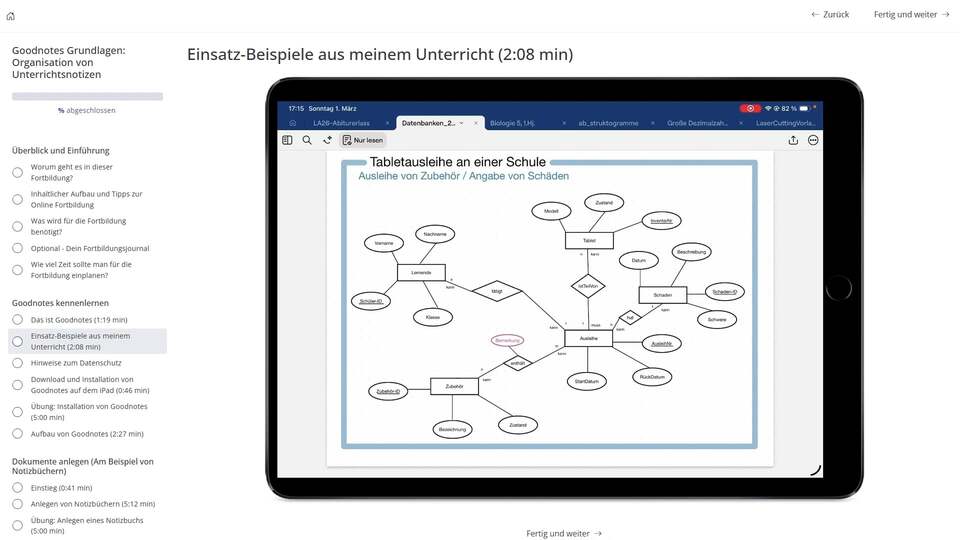Click the 'Lernende' entity rectangle
Image resolution: width=960 pixels, height=540 pixels.
[x=421, y=272]
